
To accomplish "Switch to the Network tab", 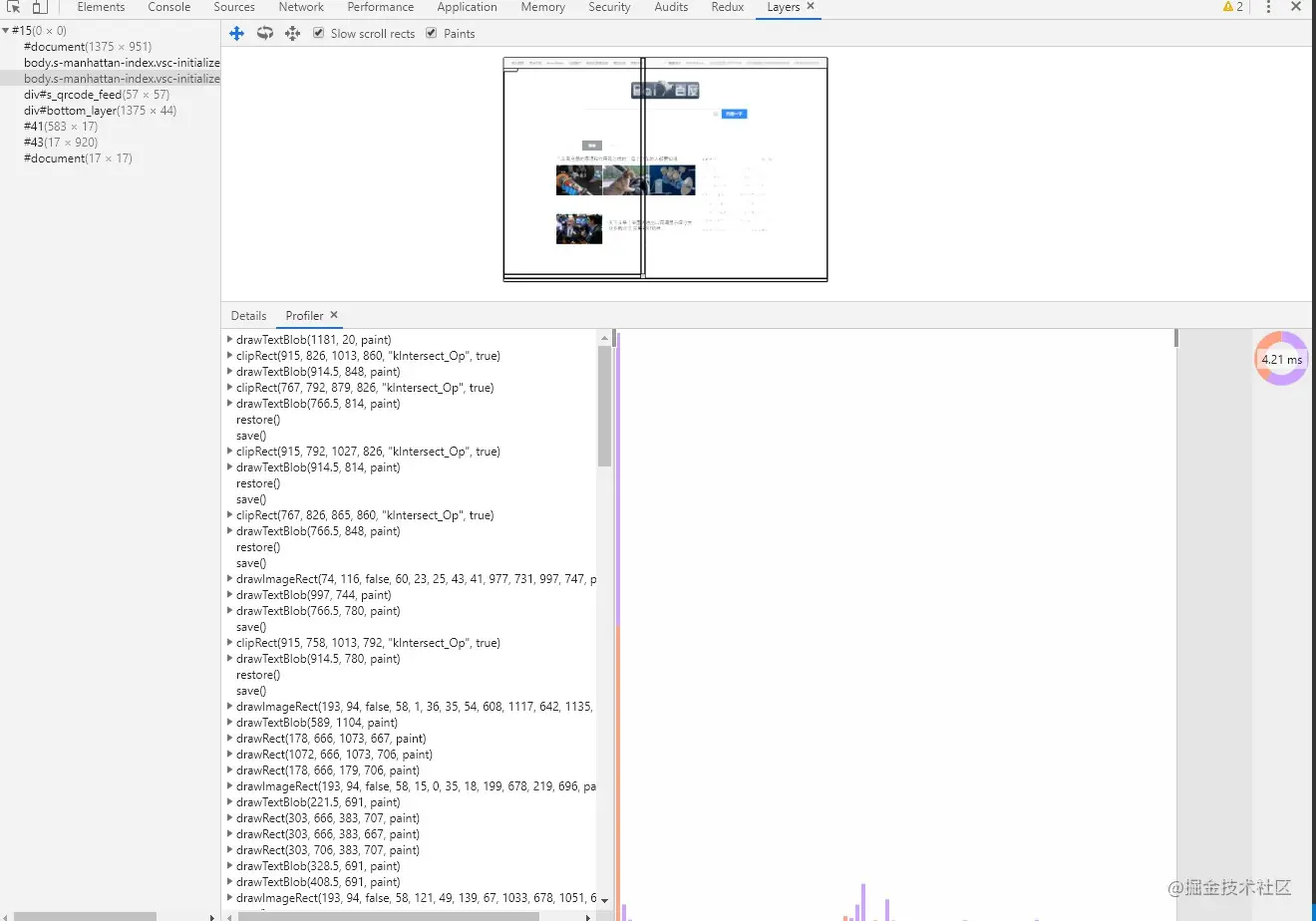I will tap(301, 7).
